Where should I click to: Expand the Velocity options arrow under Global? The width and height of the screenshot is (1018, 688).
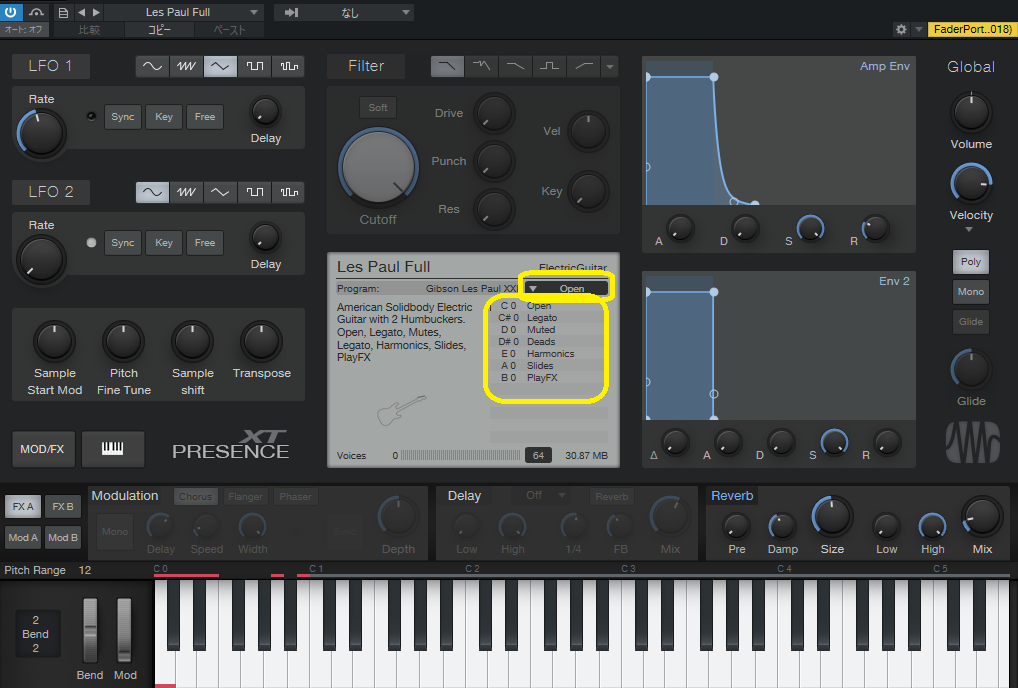[x=969, y=229]
